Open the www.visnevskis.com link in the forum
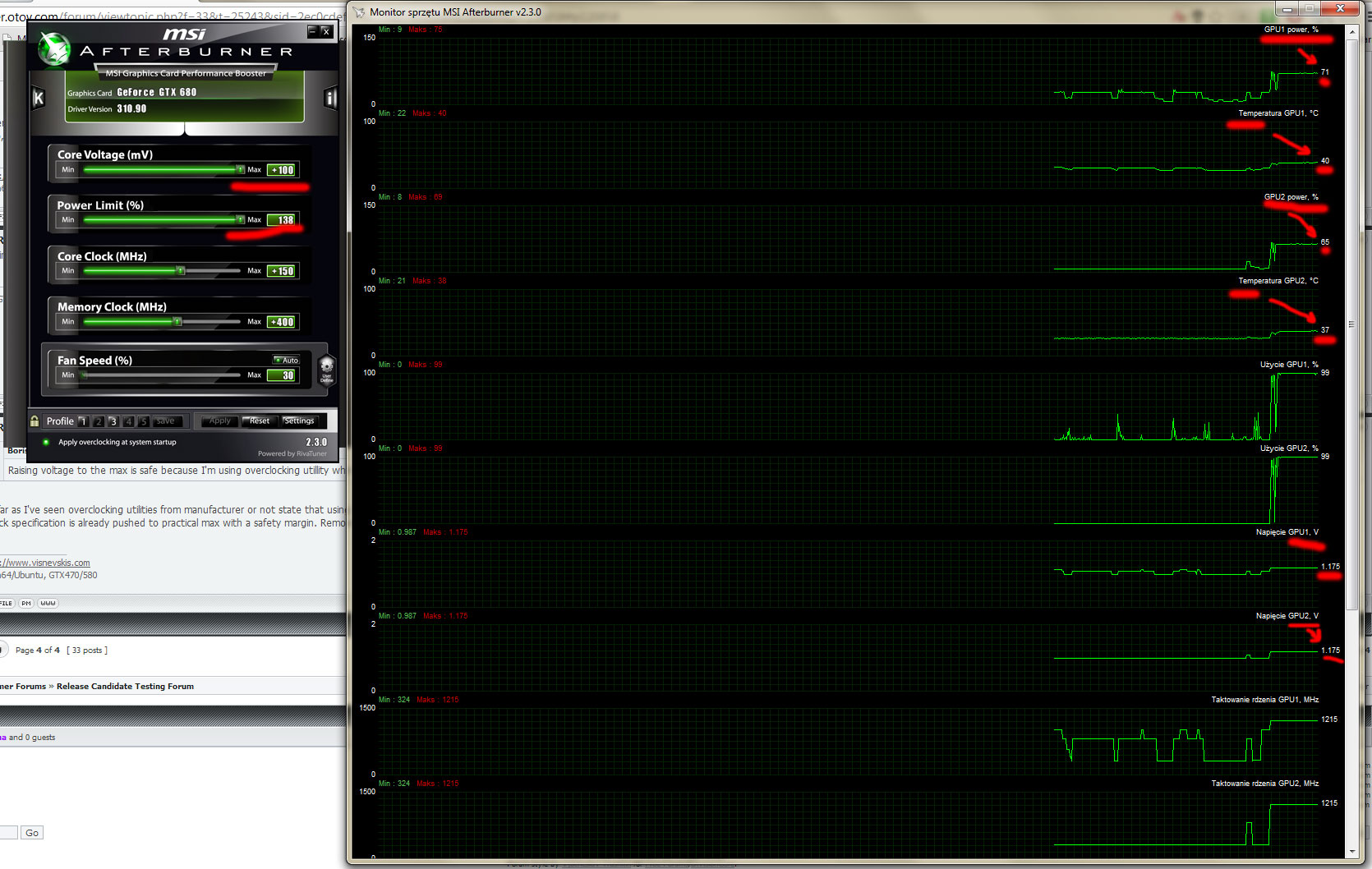1372x869 pixels. point(45,563)
